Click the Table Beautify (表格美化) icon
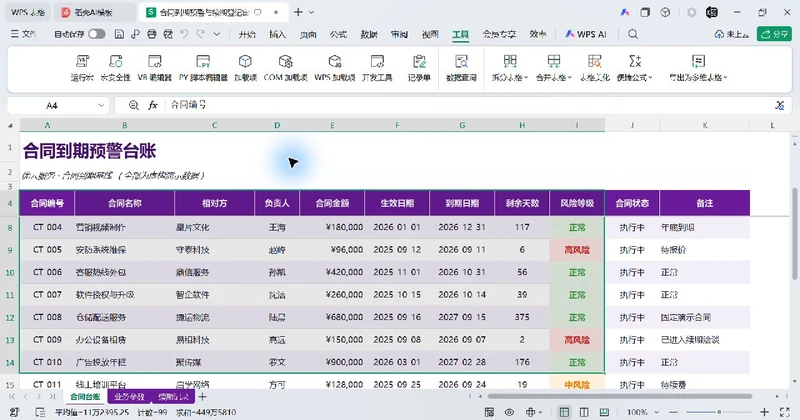Screen dimensions: 800x420 coord(595,62)
